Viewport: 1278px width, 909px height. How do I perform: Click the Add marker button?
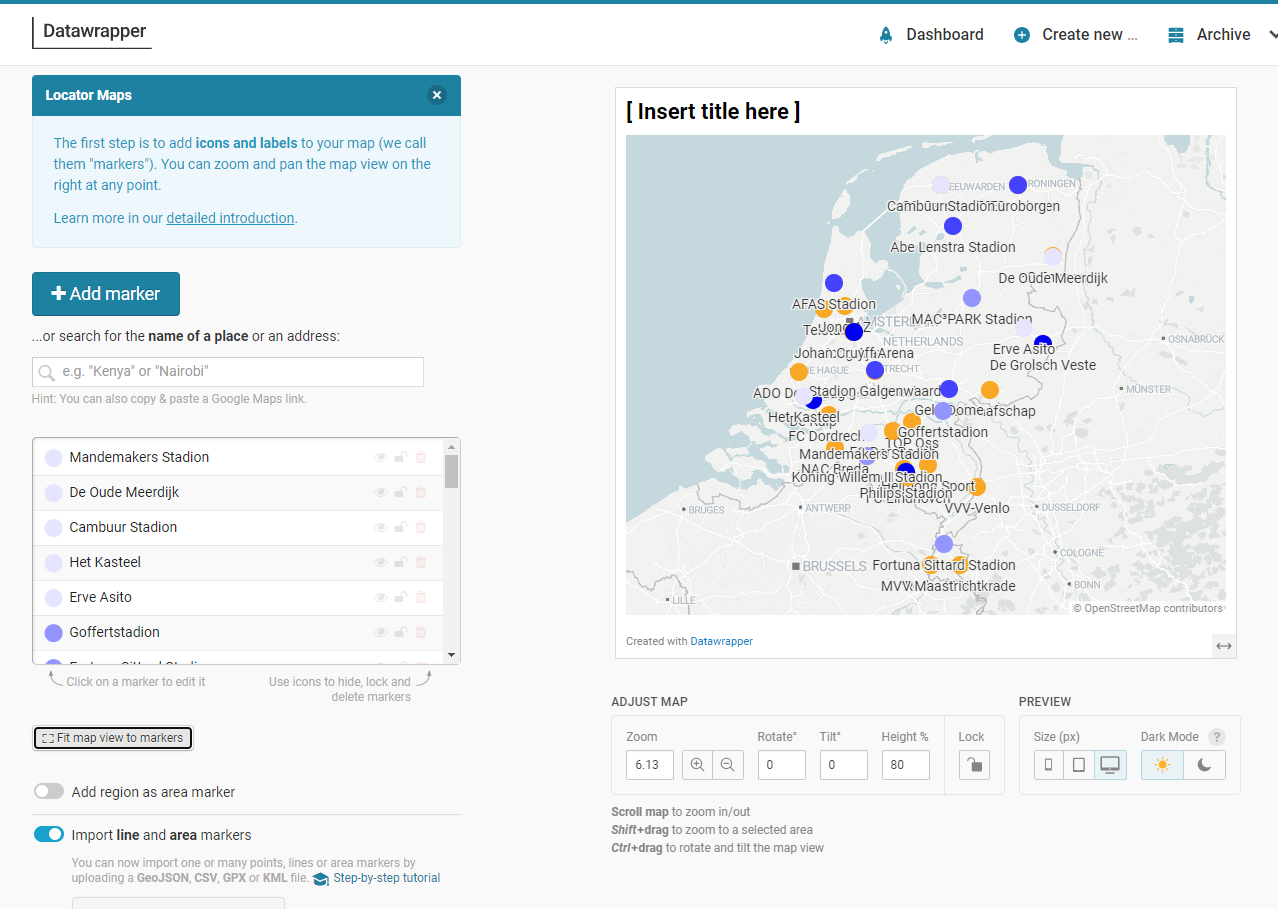(106, 294)
